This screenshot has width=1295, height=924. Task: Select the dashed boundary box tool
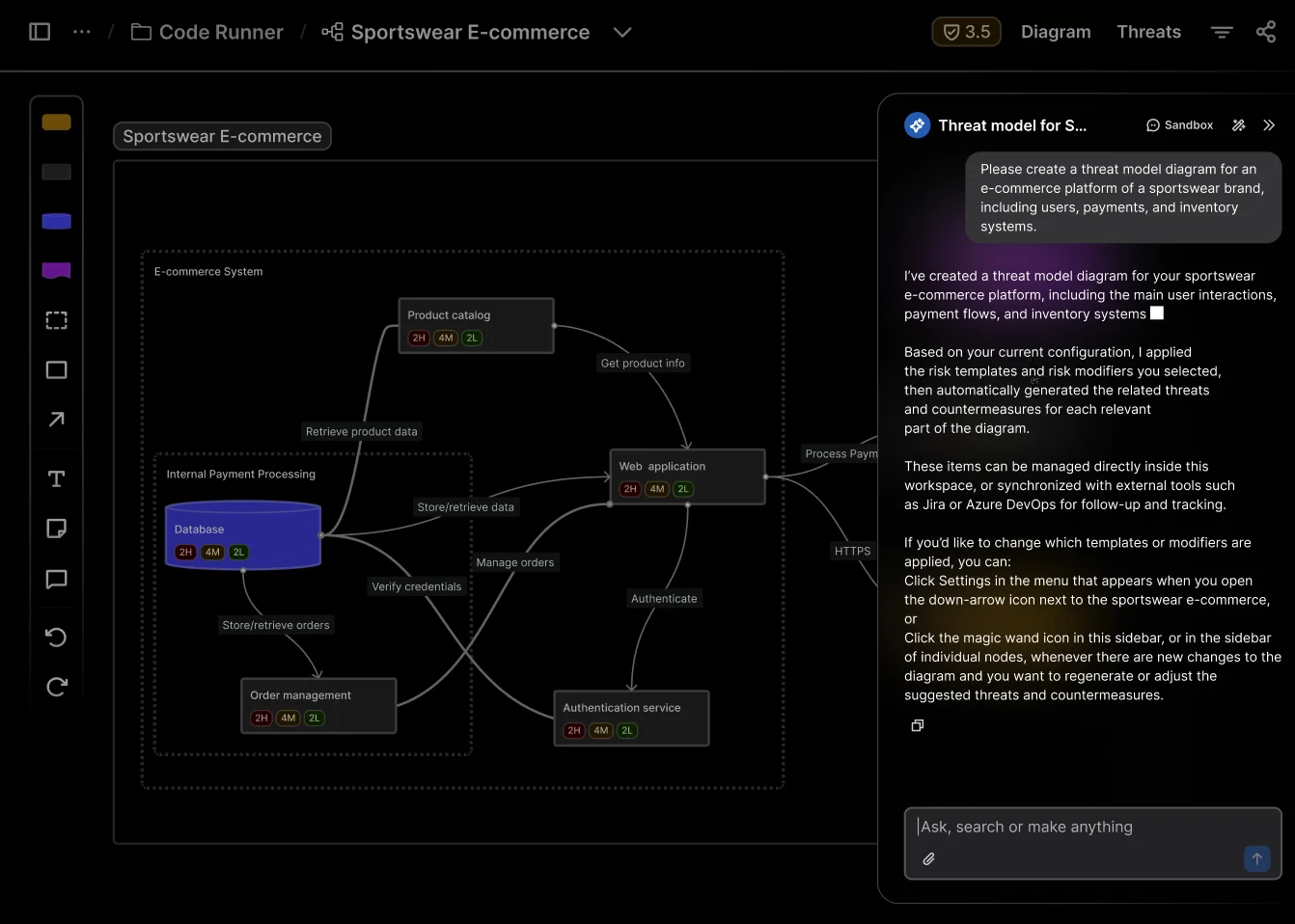[57, 320]
